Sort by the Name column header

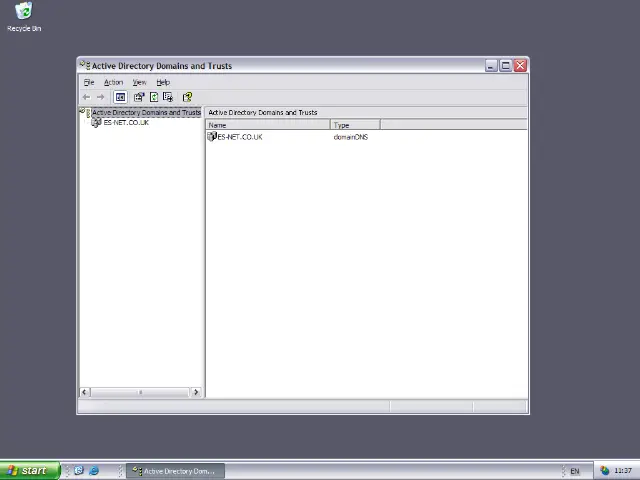(x=268, y=125)
